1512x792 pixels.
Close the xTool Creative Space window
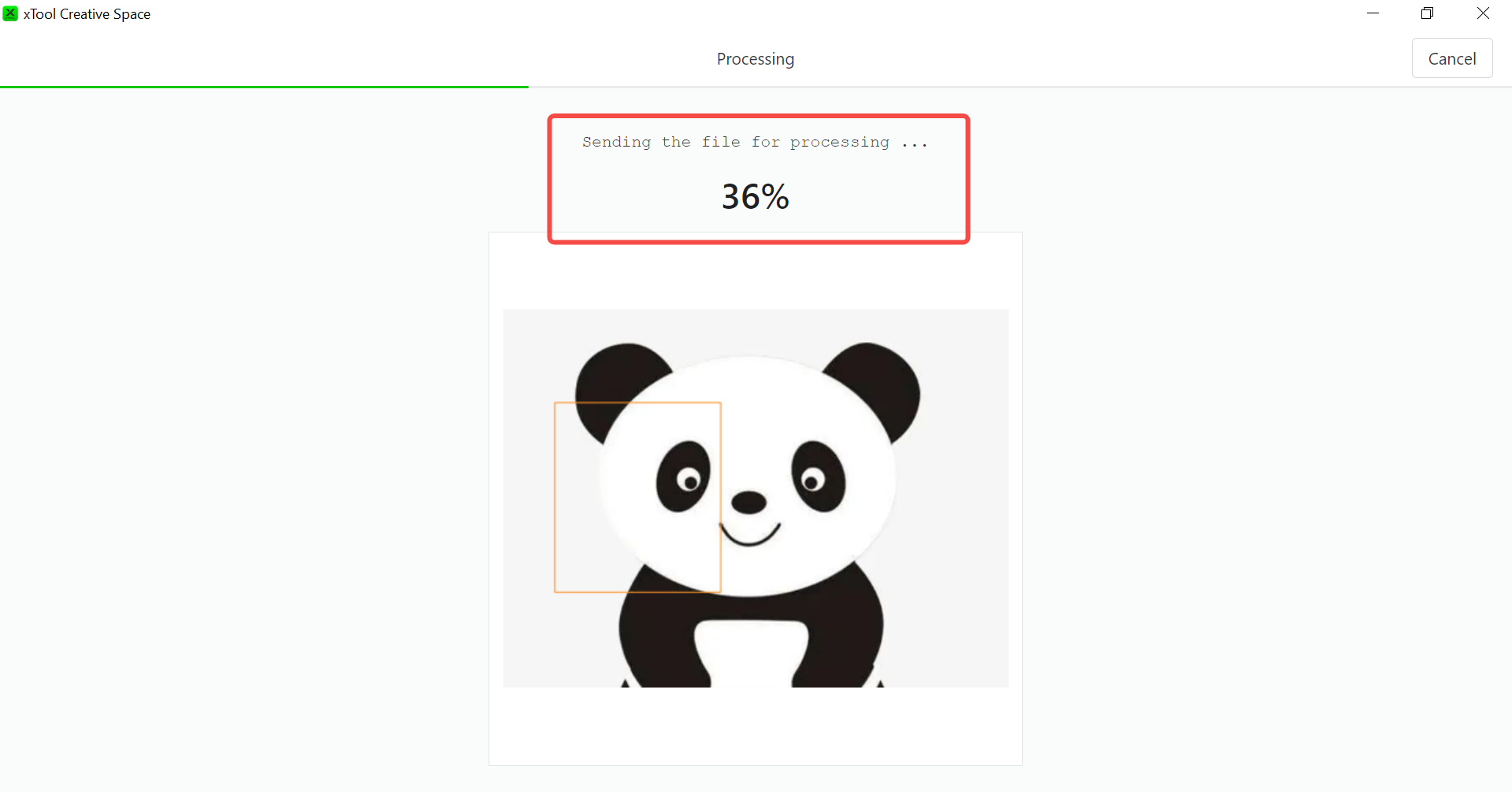1482,13
